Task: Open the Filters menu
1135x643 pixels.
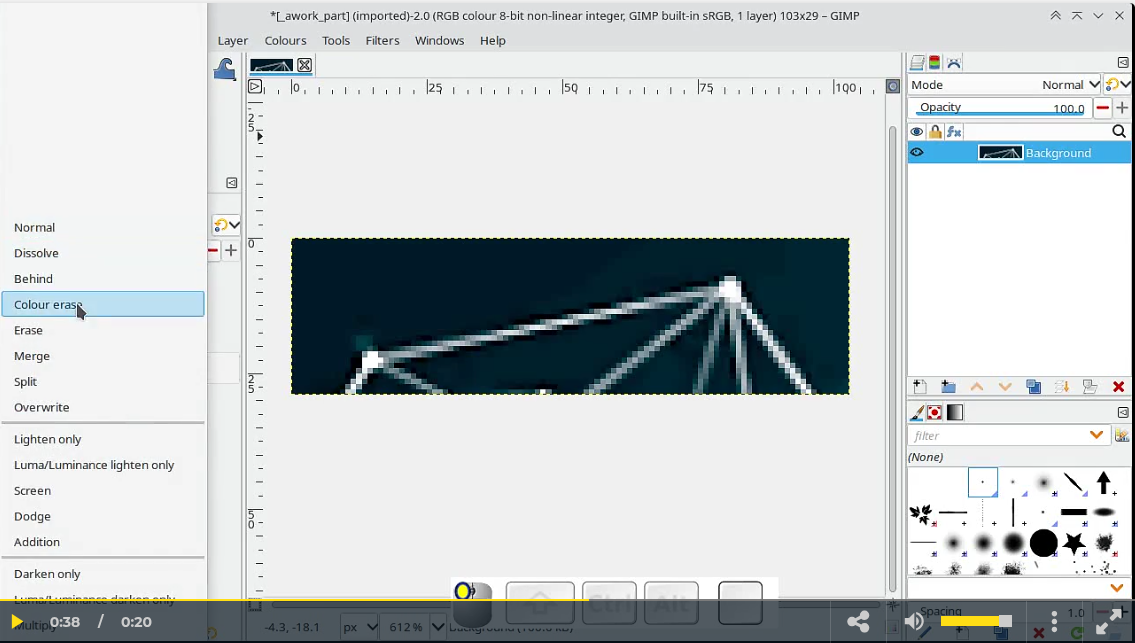Action: click(382, 41)
